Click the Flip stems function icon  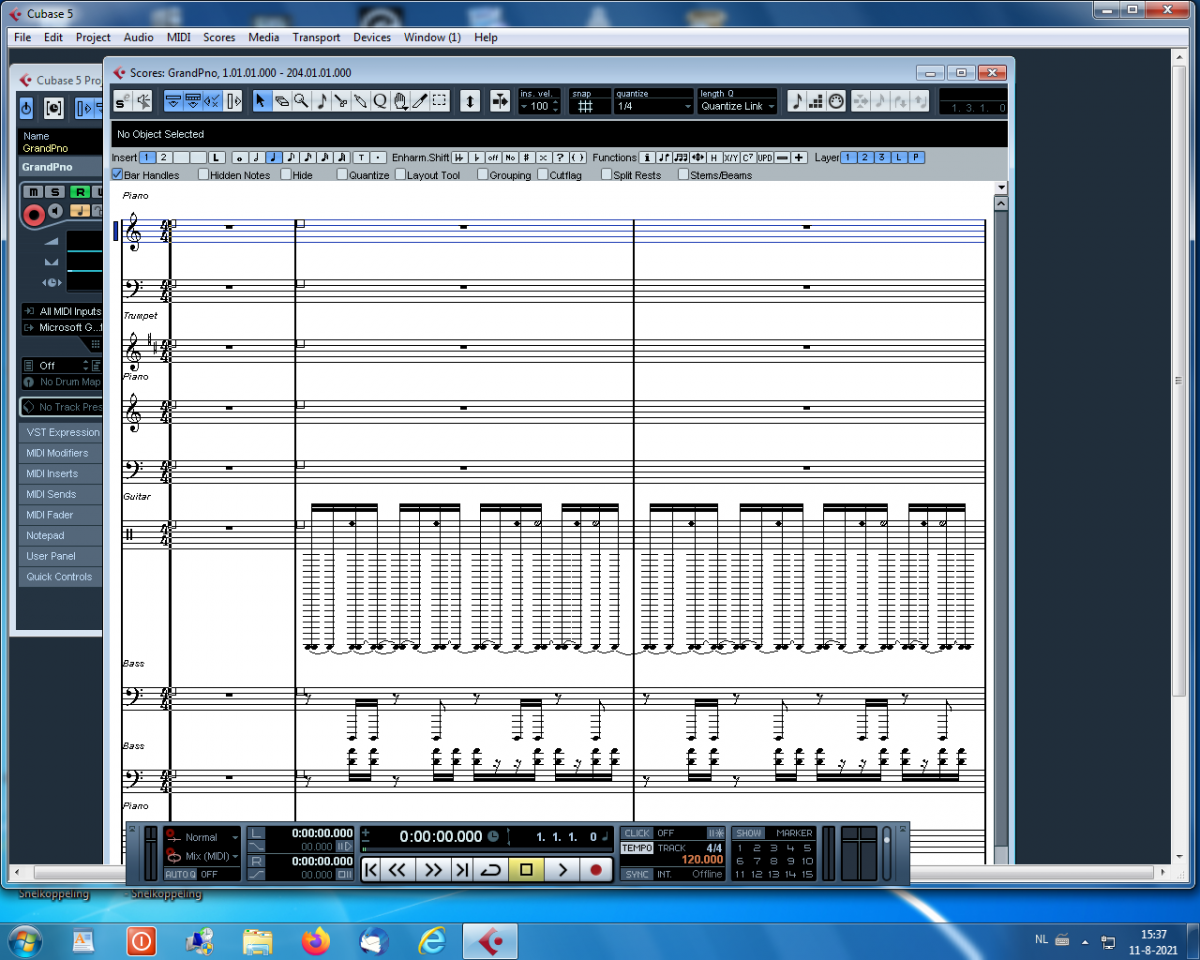664,158
